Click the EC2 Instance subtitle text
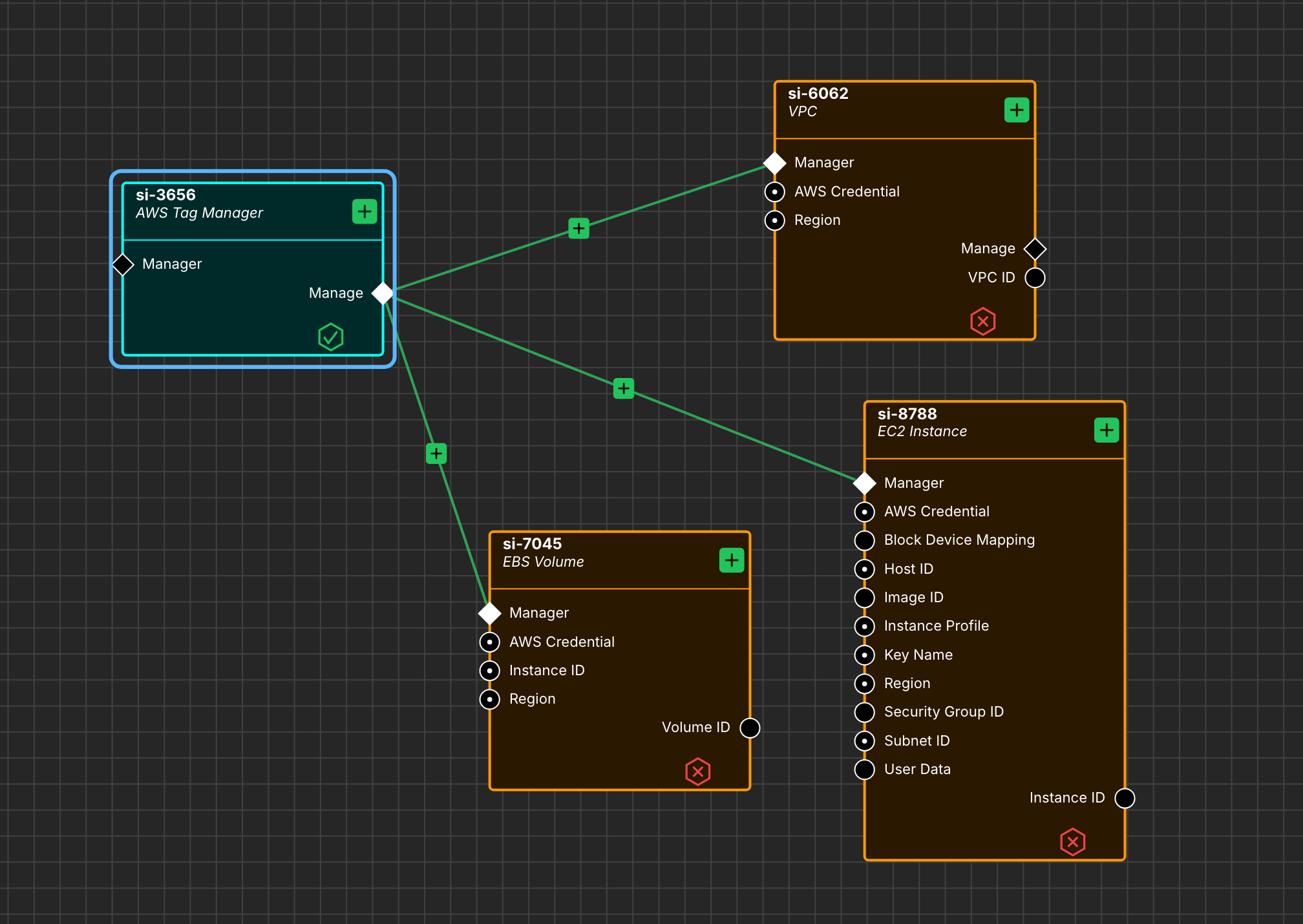 click(x=922, y=431)
